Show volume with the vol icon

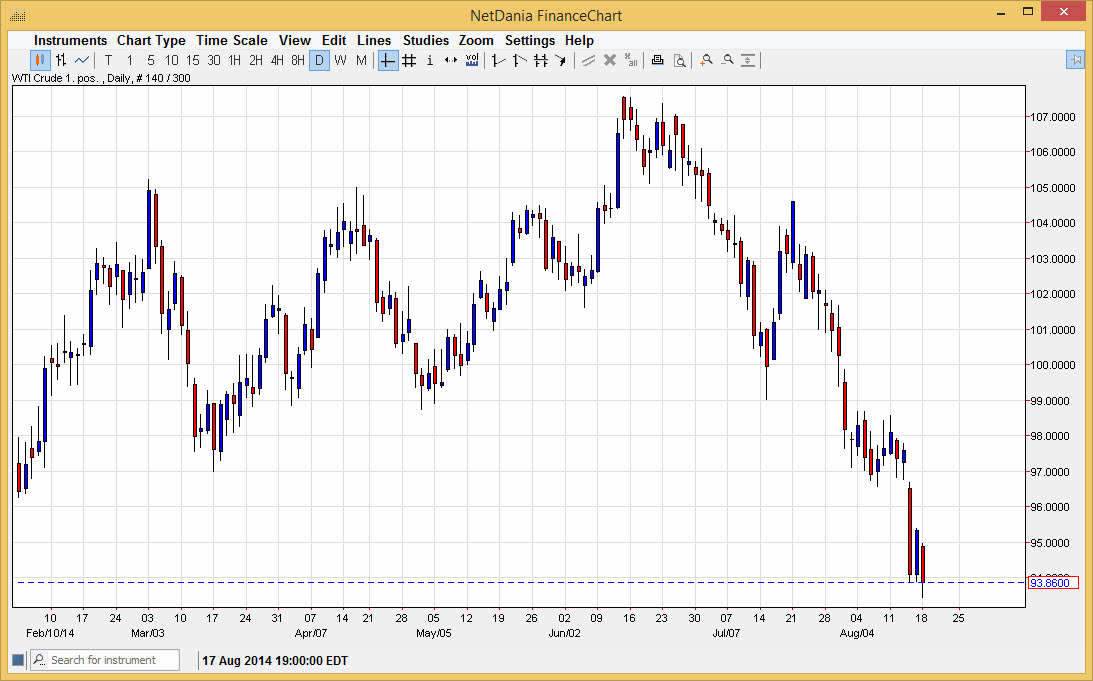click(470, 60)
